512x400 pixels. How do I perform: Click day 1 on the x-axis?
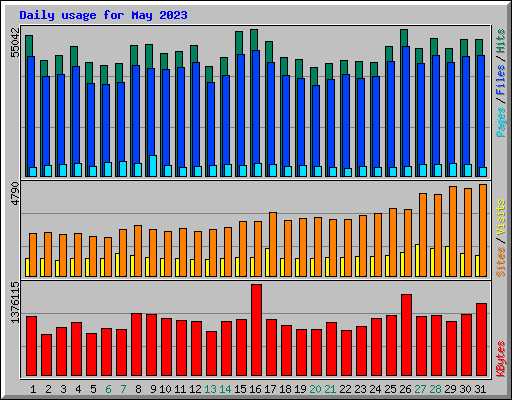click(33, 389)
